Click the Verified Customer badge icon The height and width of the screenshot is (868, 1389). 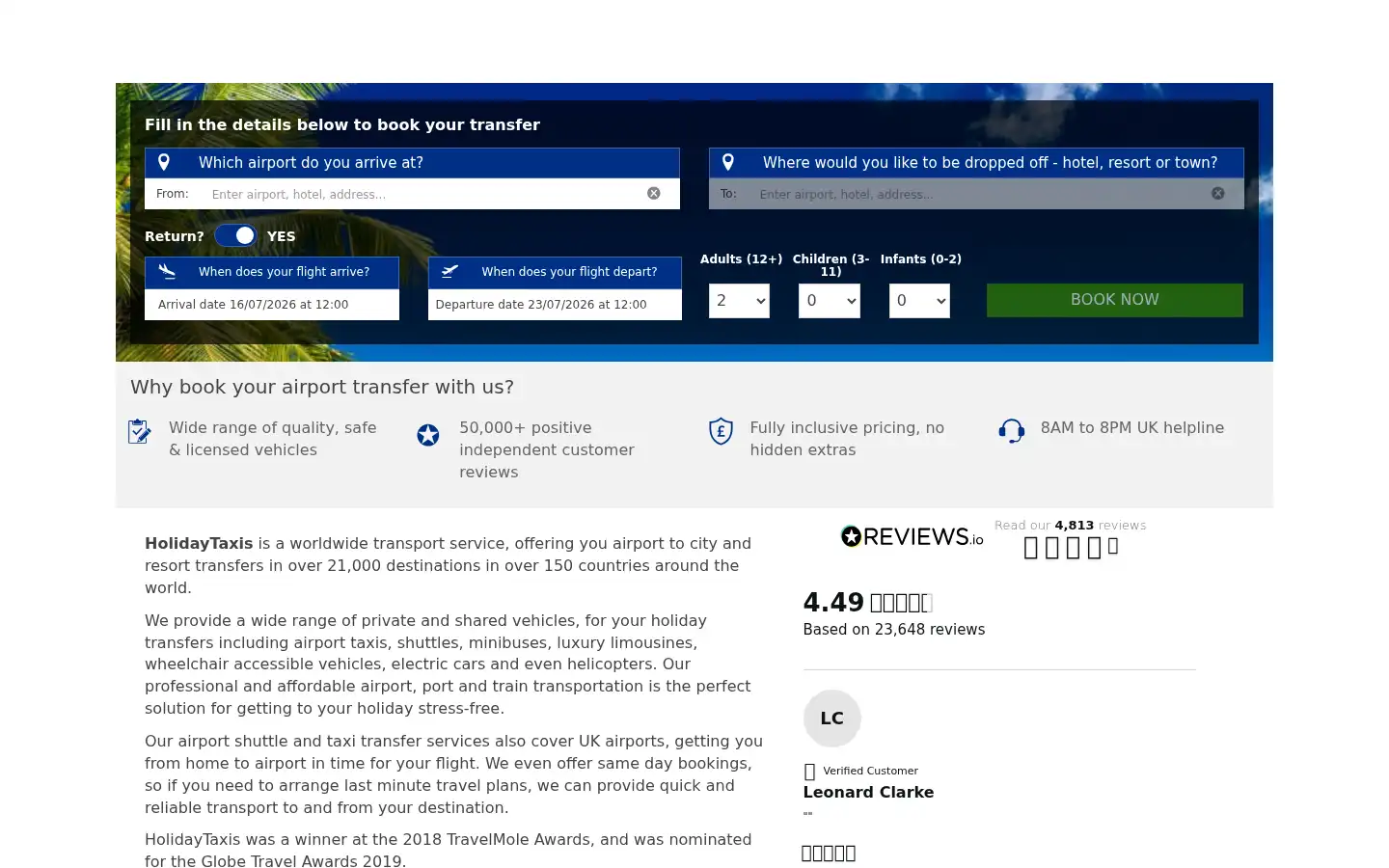tap(809, 772)
